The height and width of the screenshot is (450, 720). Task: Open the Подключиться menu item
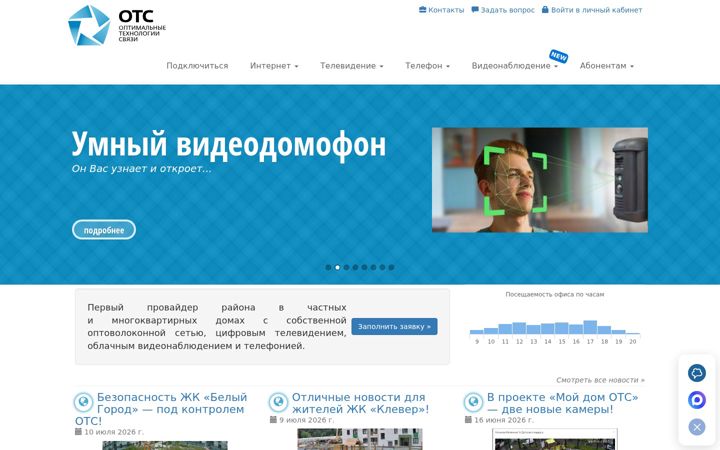coord(197,66)
